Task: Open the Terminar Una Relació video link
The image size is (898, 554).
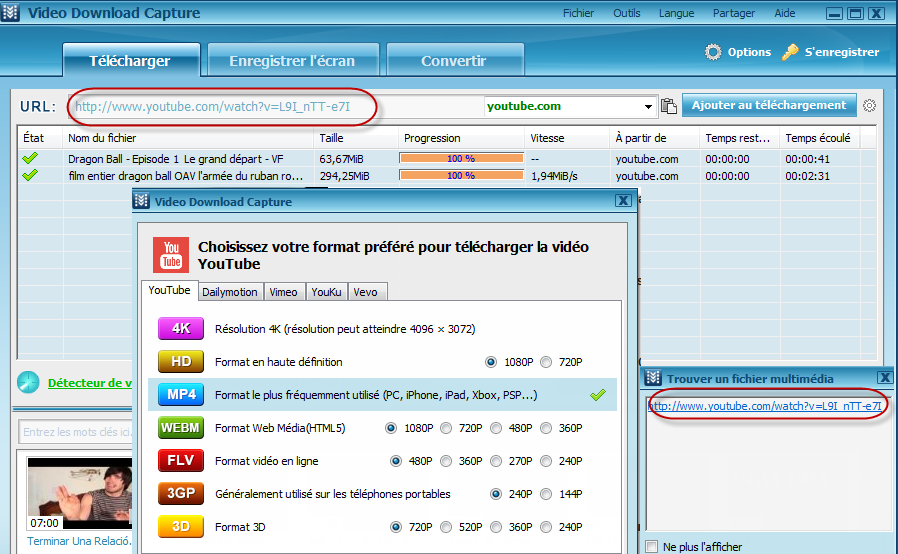Action: 79,541
